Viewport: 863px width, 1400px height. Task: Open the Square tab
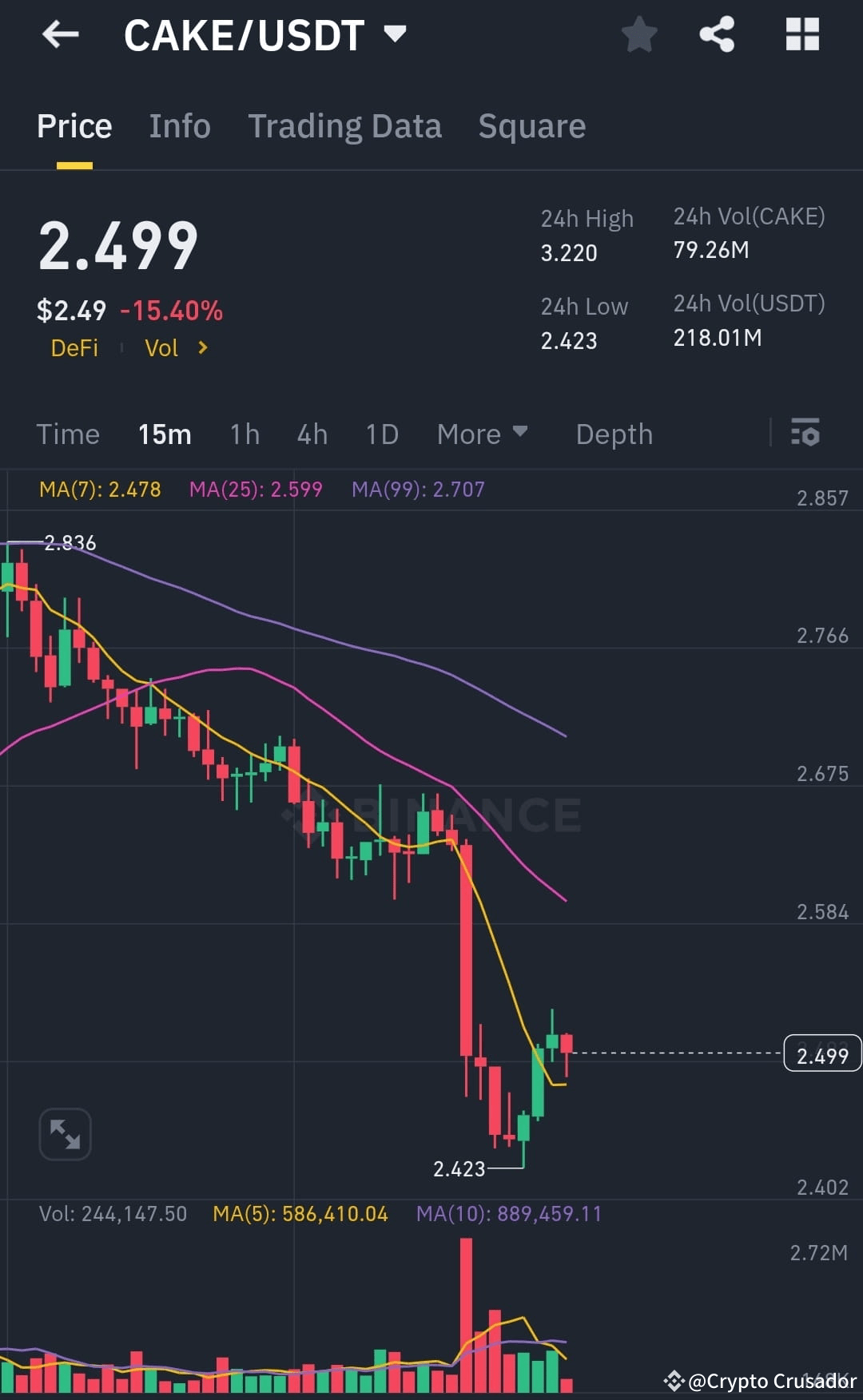531,125
